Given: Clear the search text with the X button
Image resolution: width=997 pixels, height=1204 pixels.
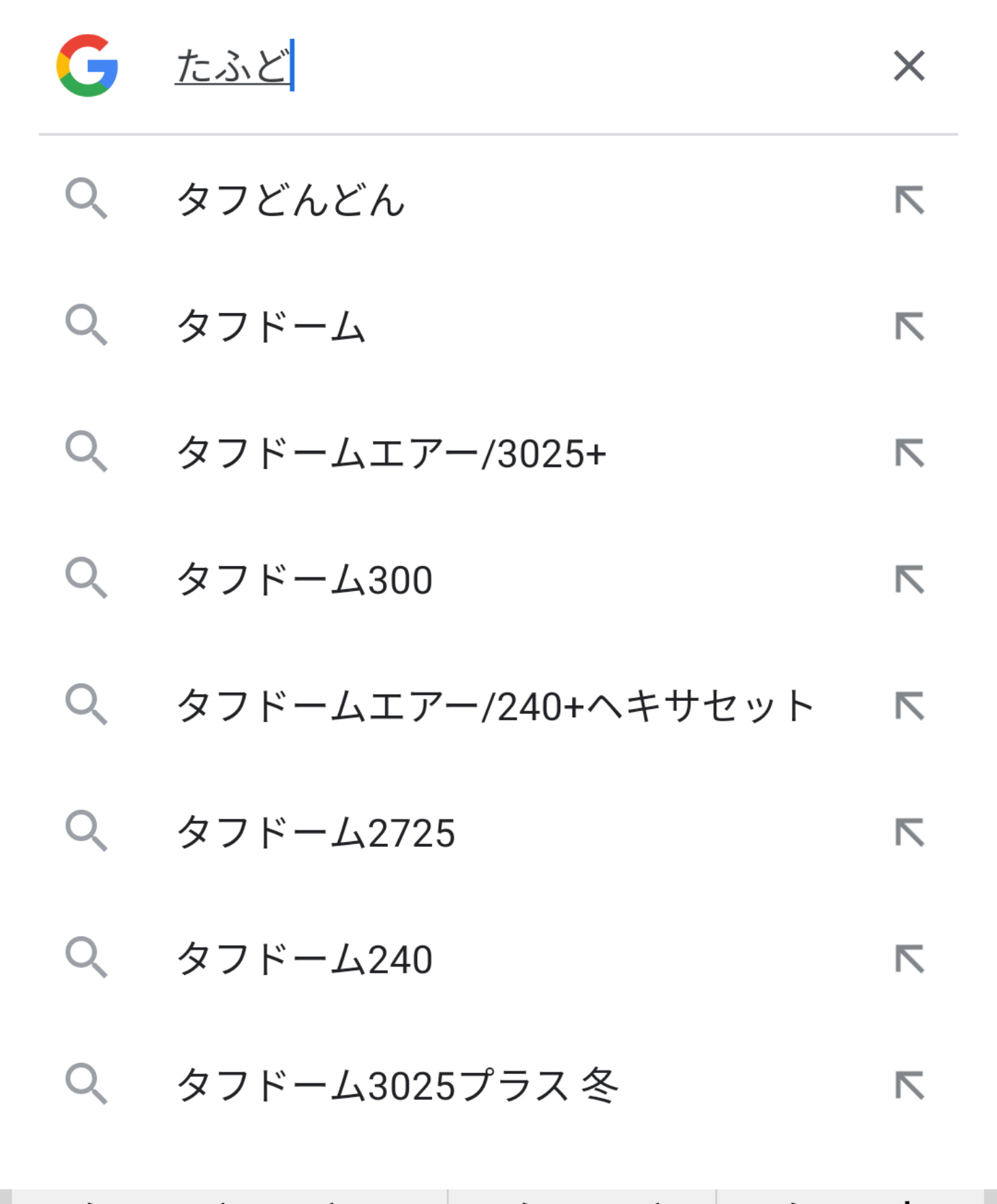Looking at the screenshot, I should tap(909, 66).
